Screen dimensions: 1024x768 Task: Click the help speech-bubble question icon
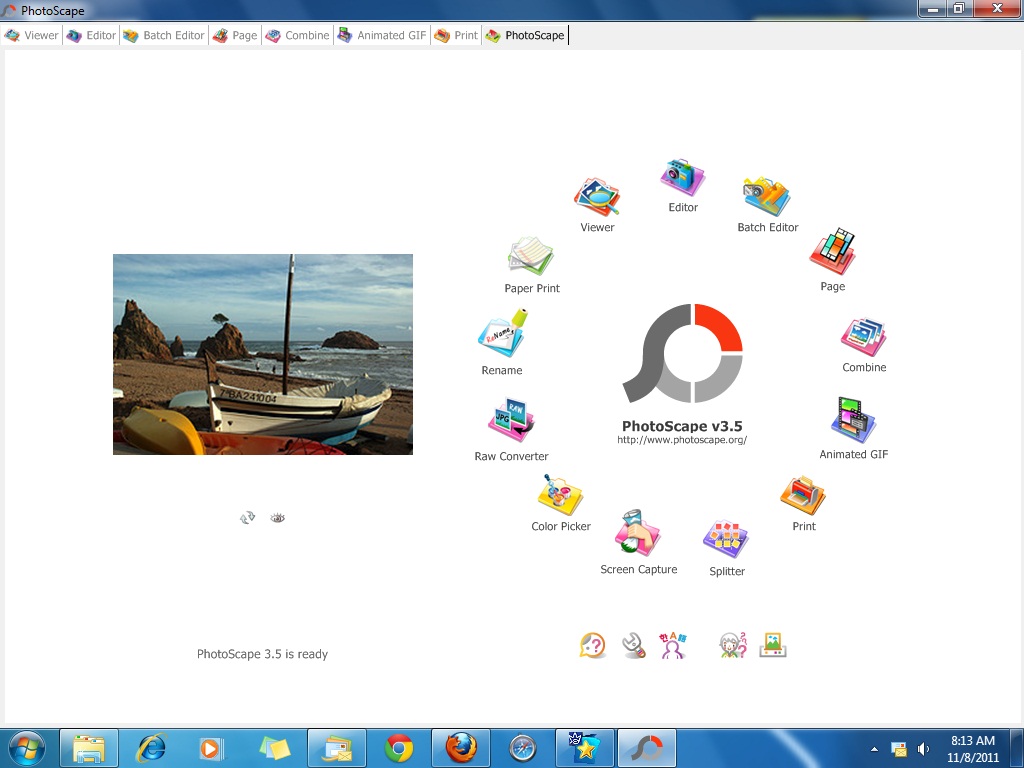click(592, 645)
